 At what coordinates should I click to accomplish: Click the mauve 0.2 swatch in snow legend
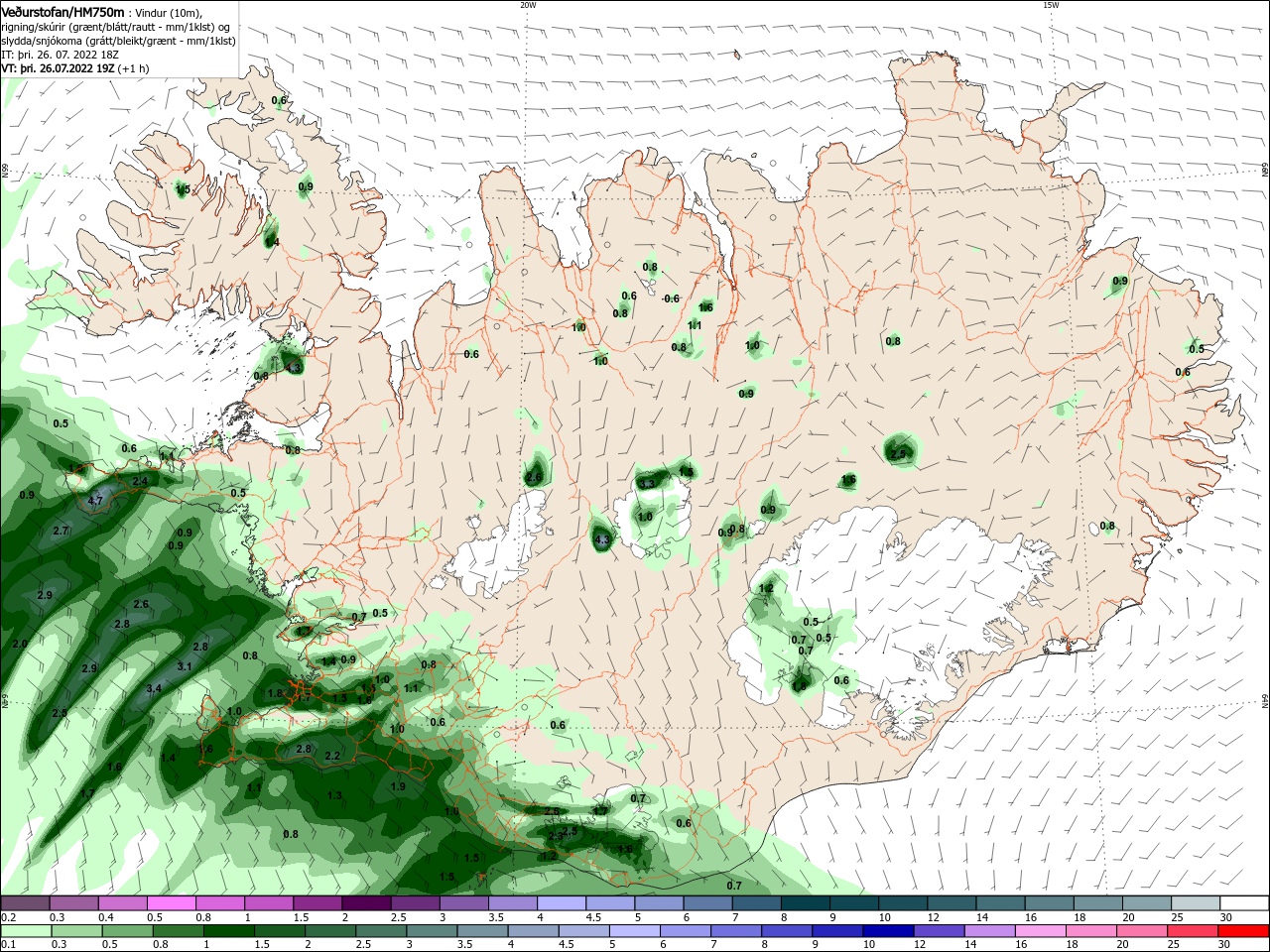[x=26, y=903]
